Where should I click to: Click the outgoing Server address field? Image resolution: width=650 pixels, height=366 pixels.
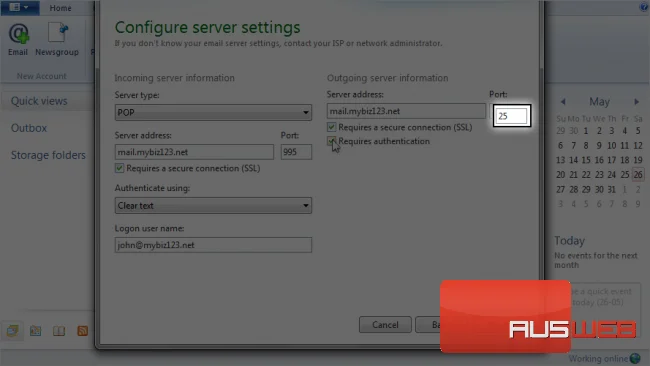pyautogui.click(x=406, y=111)
